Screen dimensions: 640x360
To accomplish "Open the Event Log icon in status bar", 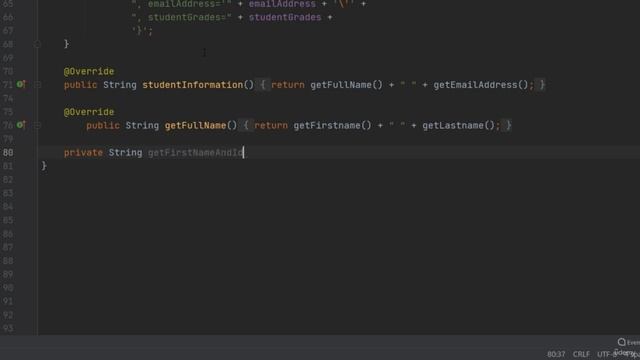I will click(x=622, y=342).
